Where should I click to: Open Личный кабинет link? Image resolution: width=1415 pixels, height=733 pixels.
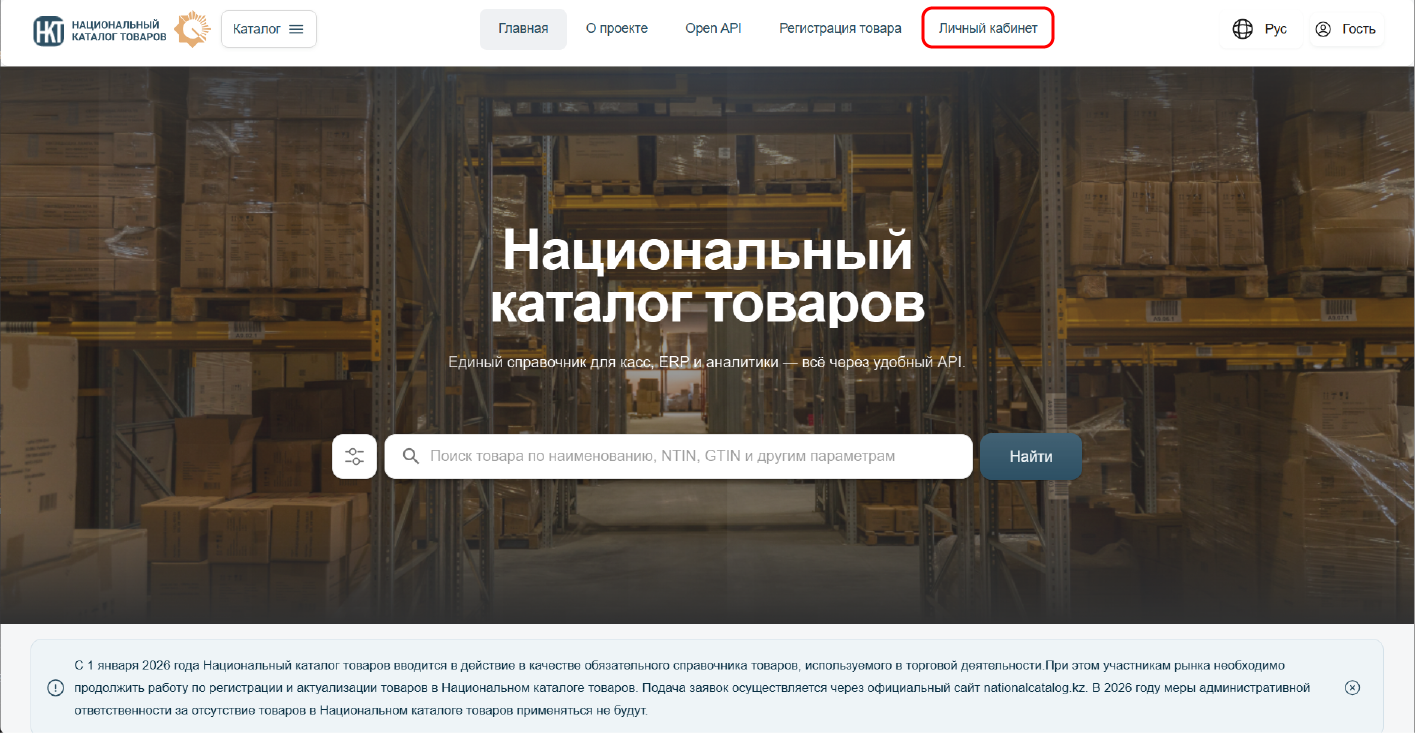988,29
